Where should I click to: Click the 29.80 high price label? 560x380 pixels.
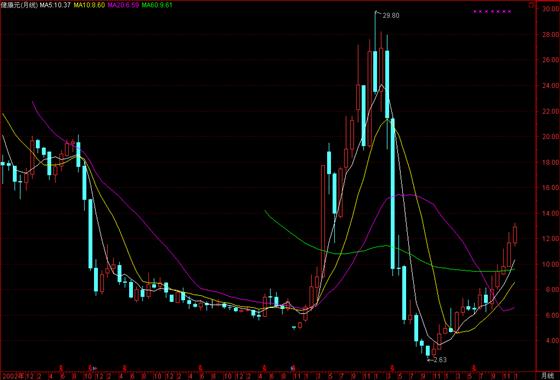click(391, 16)
